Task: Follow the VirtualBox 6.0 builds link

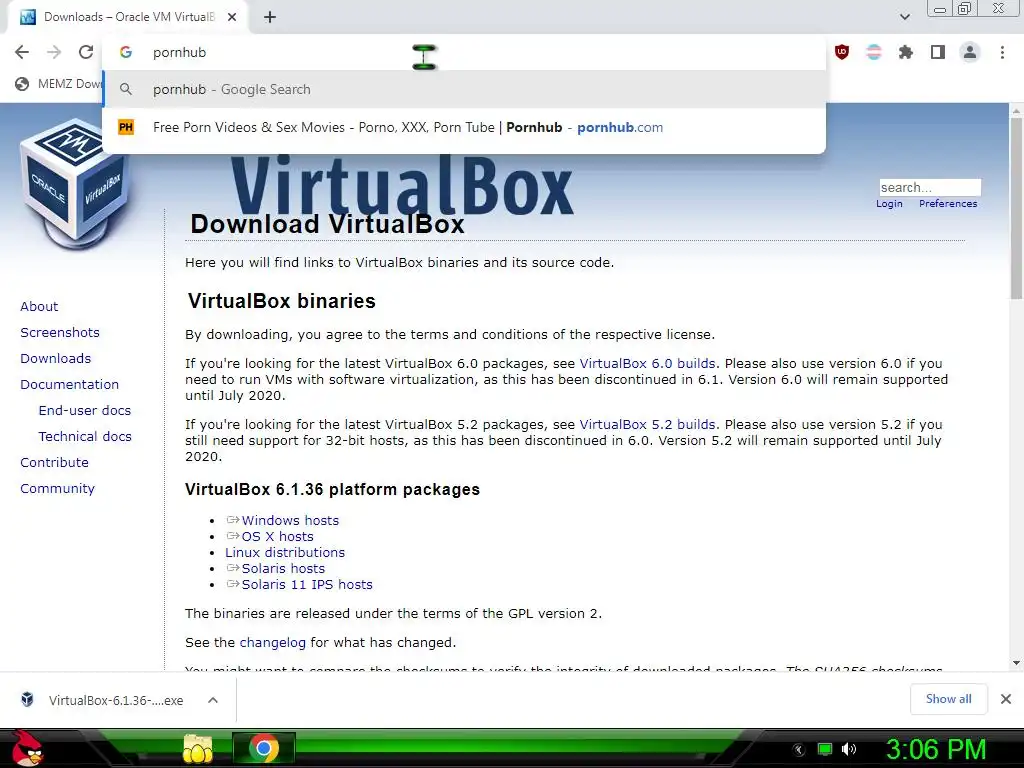Action: (x=647, y=364)
